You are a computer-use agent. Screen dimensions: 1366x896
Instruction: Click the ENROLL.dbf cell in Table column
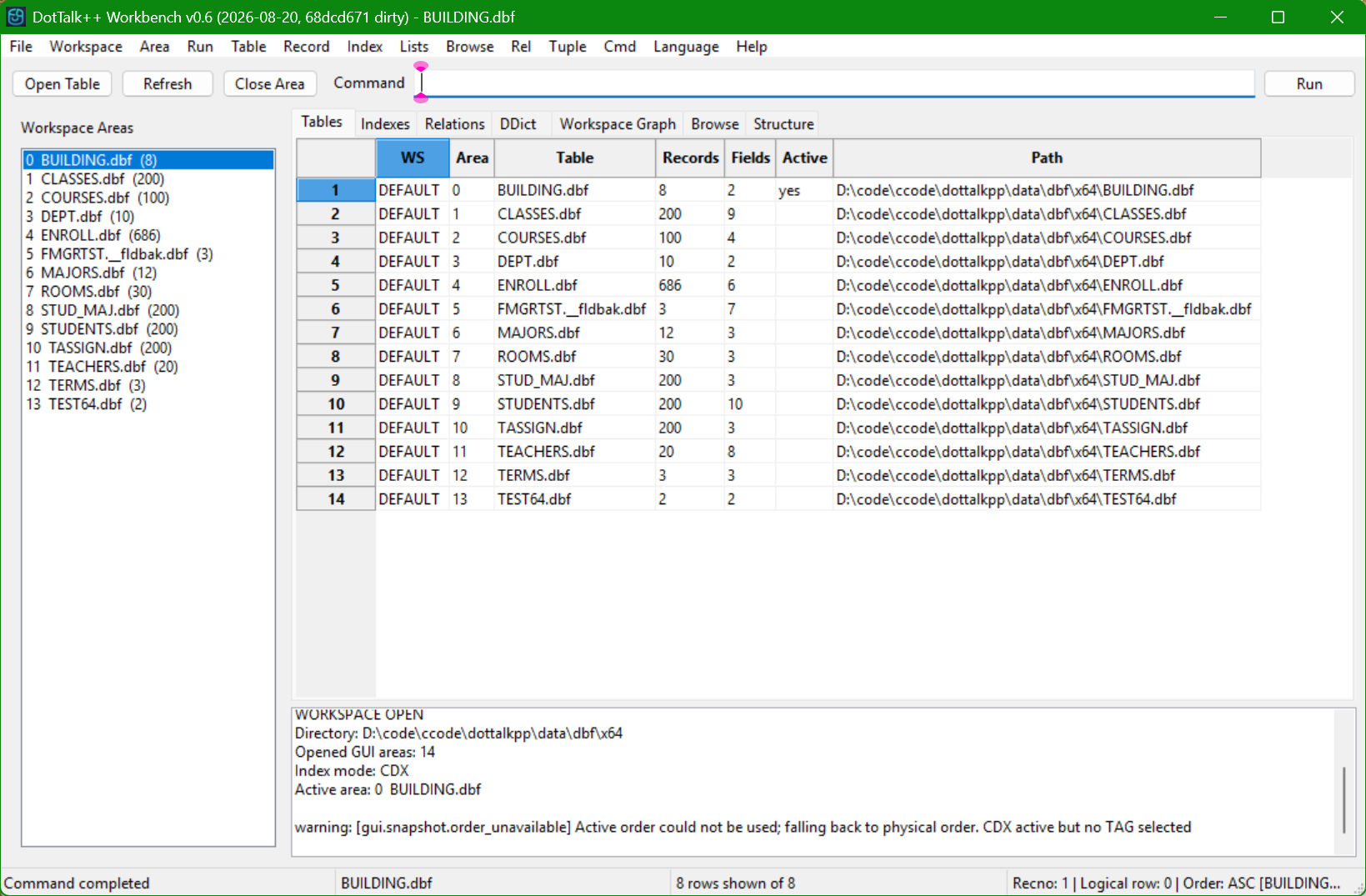point(574,285)
